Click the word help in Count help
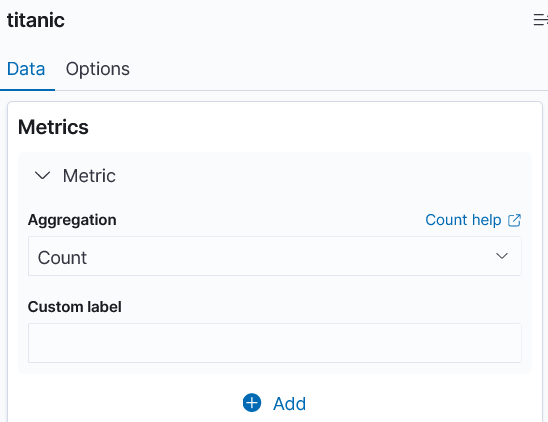Screen dimensions: 548x422 point(486,220)
